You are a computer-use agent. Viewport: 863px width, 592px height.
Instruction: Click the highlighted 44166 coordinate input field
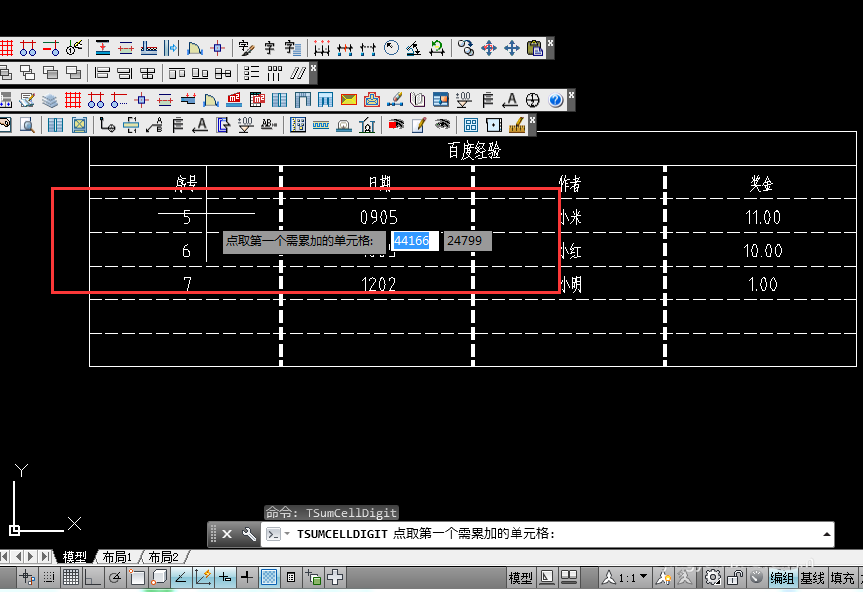415,241
